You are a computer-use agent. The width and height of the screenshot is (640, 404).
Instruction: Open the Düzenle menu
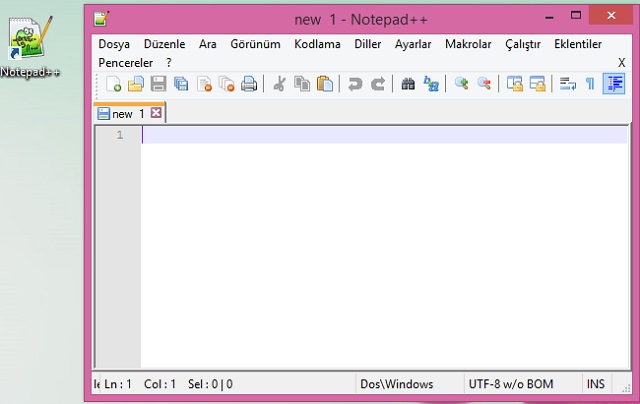pos(164,44)
